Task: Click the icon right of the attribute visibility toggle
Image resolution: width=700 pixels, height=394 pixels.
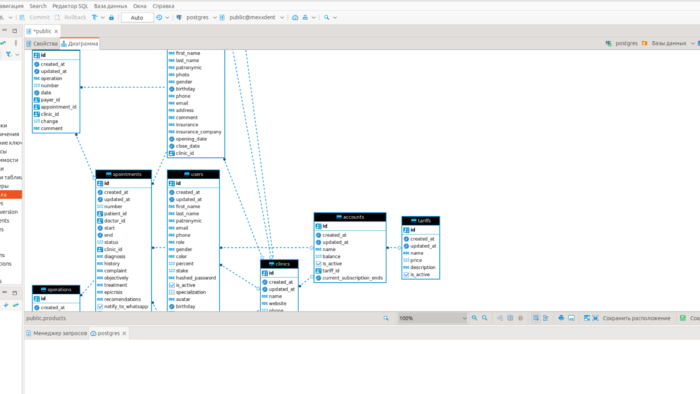Action: coord(546,318)
